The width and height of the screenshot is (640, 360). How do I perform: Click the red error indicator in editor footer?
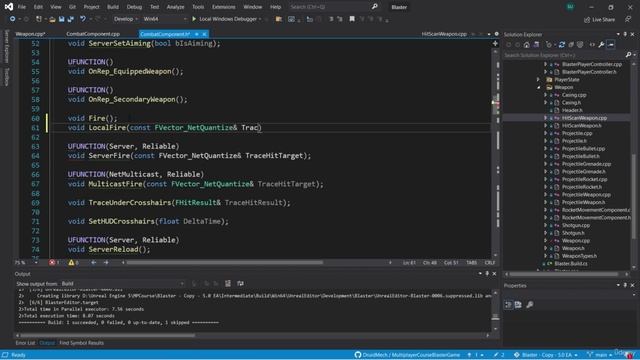[53, 262]
